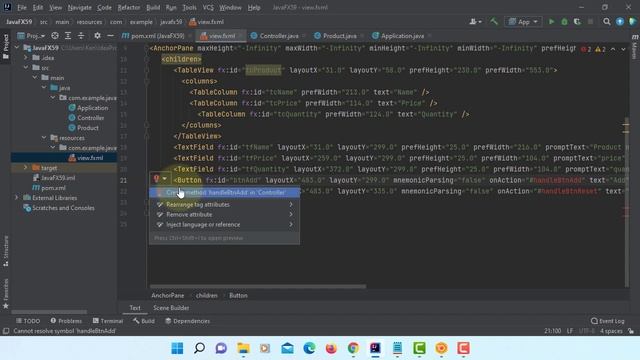Open the Problems tool window

point(66,321)
